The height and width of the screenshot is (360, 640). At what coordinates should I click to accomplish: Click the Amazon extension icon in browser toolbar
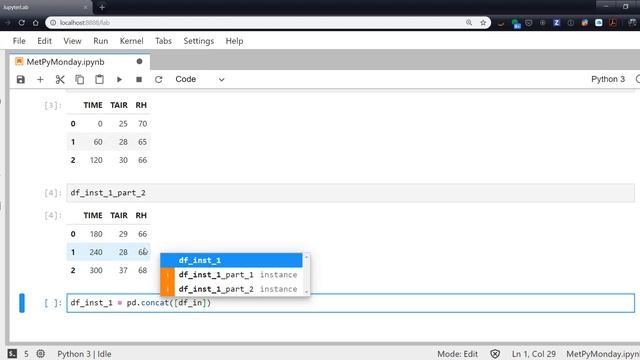501,23
